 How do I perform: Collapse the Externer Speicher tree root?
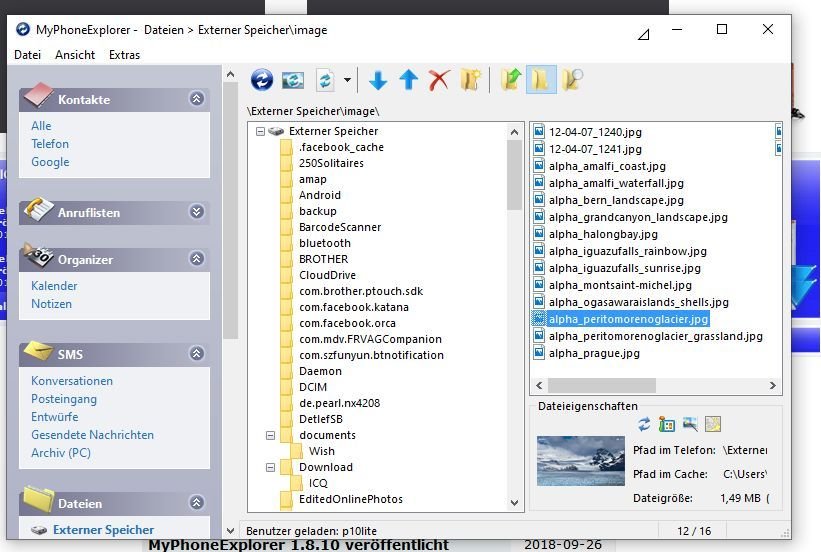click(x=260, y=131)
